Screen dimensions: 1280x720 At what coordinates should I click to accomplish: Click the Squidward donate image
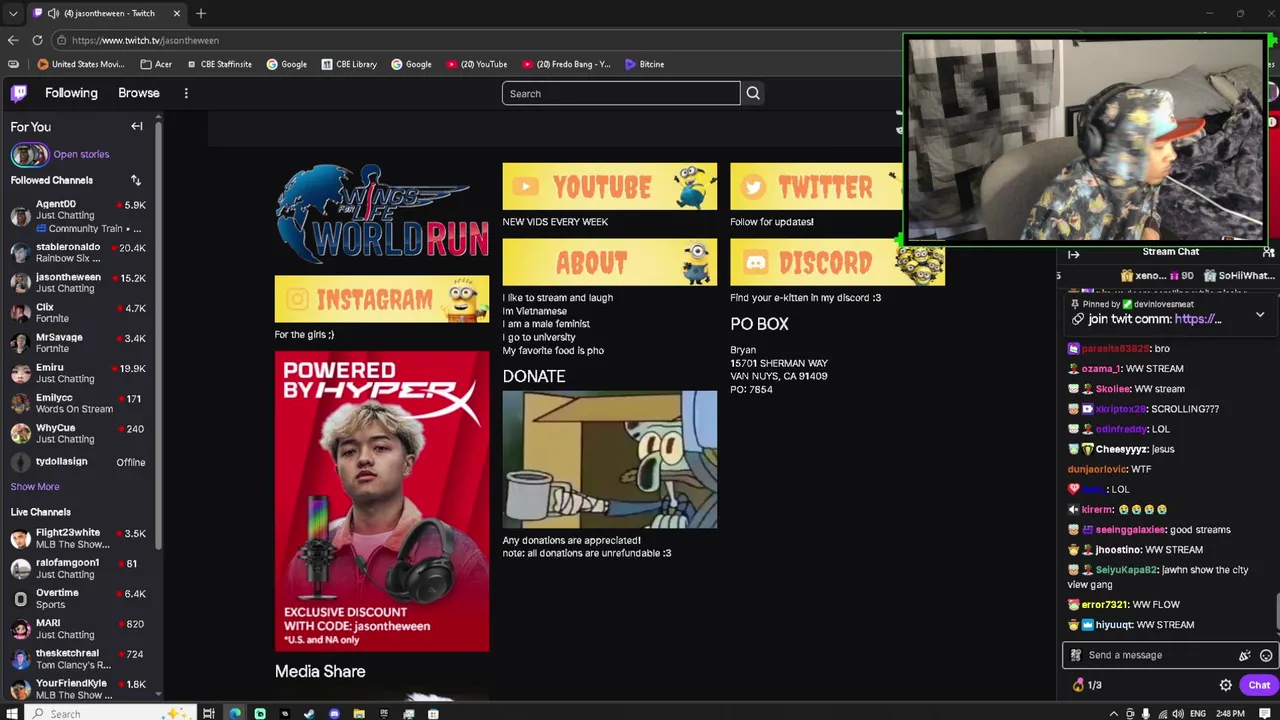(610, 460)
